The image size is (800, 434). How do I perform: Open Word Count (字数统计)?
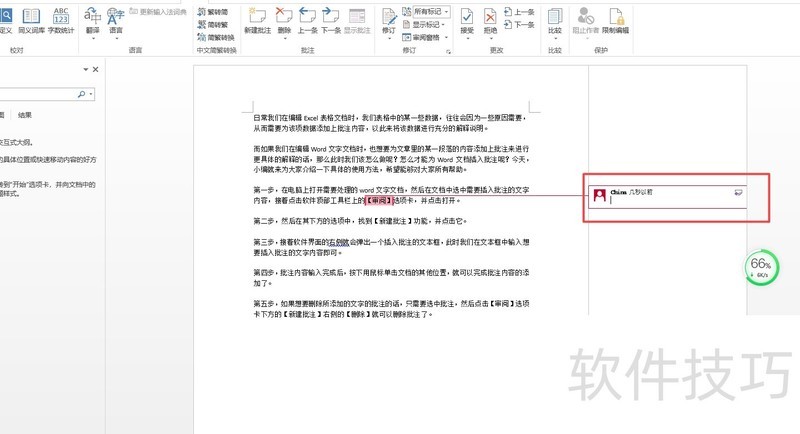61,20
